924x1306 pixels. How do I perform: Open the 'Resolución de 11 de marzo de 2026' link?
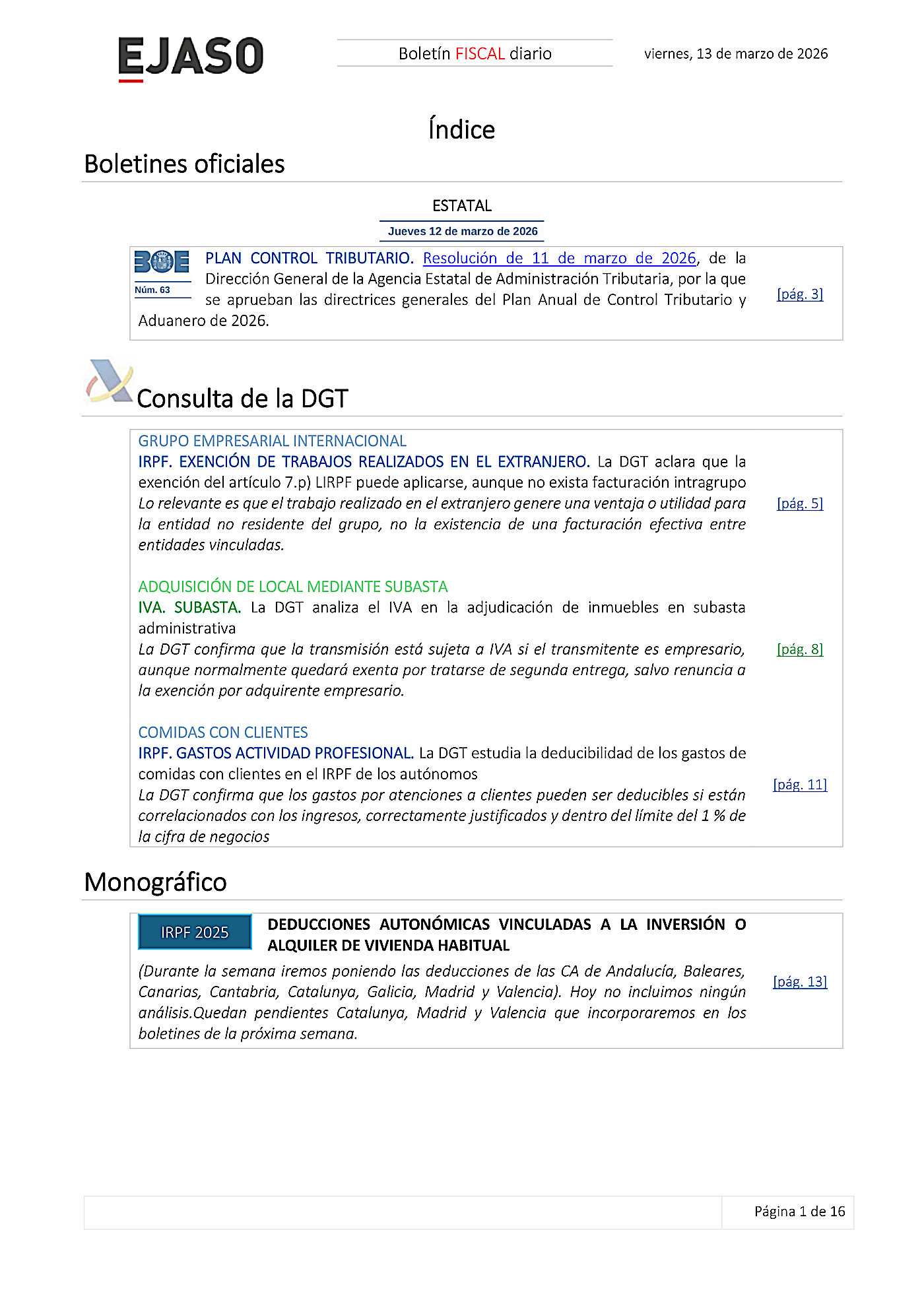[560, 258]
